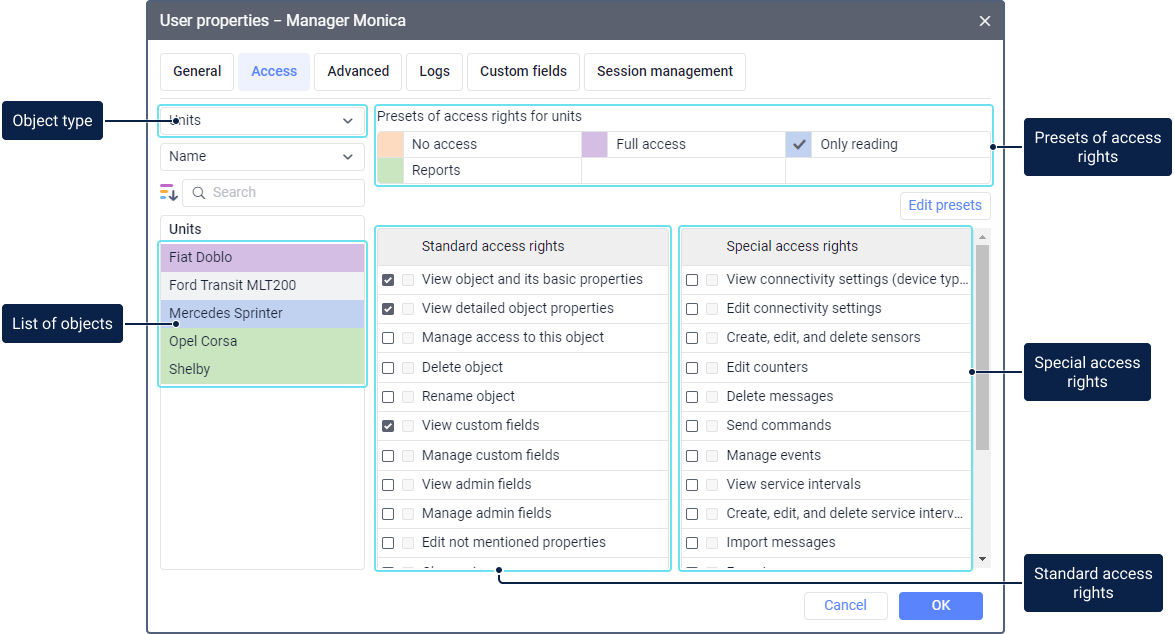The height and width of the screenshot is (634, 1174).
Task: Pick the purple Full access preset swatch
Action: click(595, 144)
